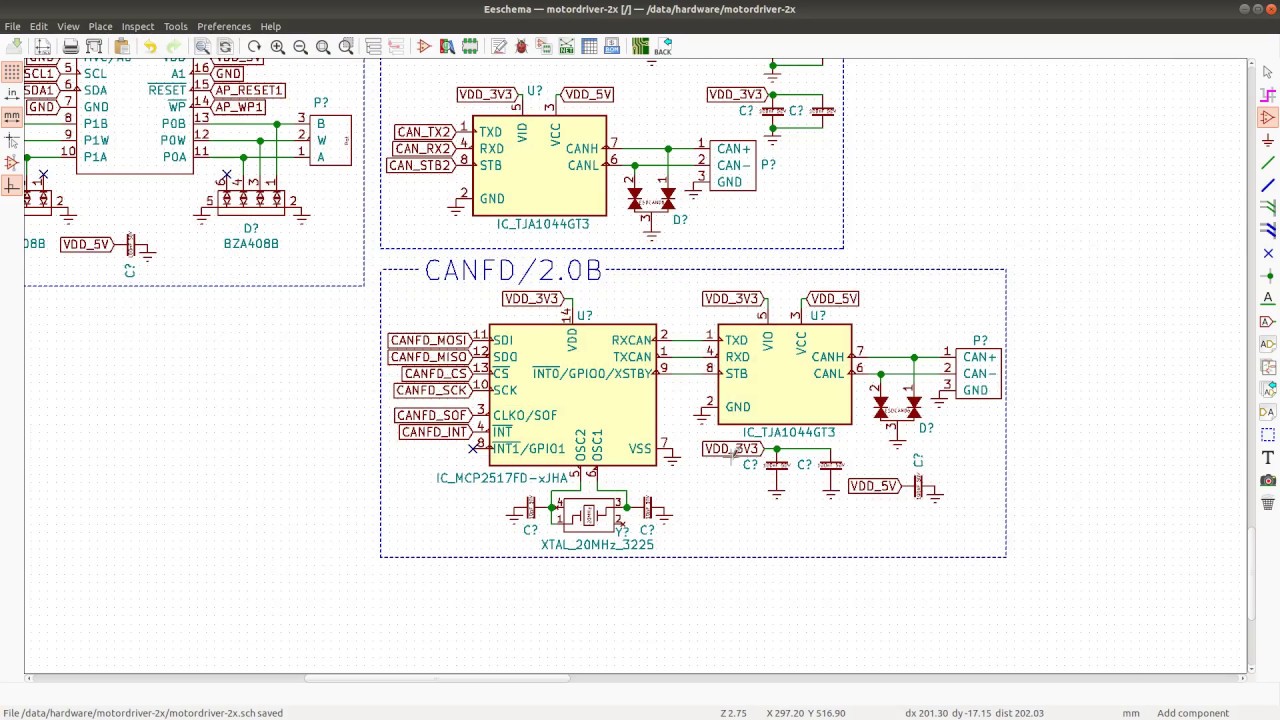Click the IC_MCP2517FD-xJHA label

[x=502, y=478]
